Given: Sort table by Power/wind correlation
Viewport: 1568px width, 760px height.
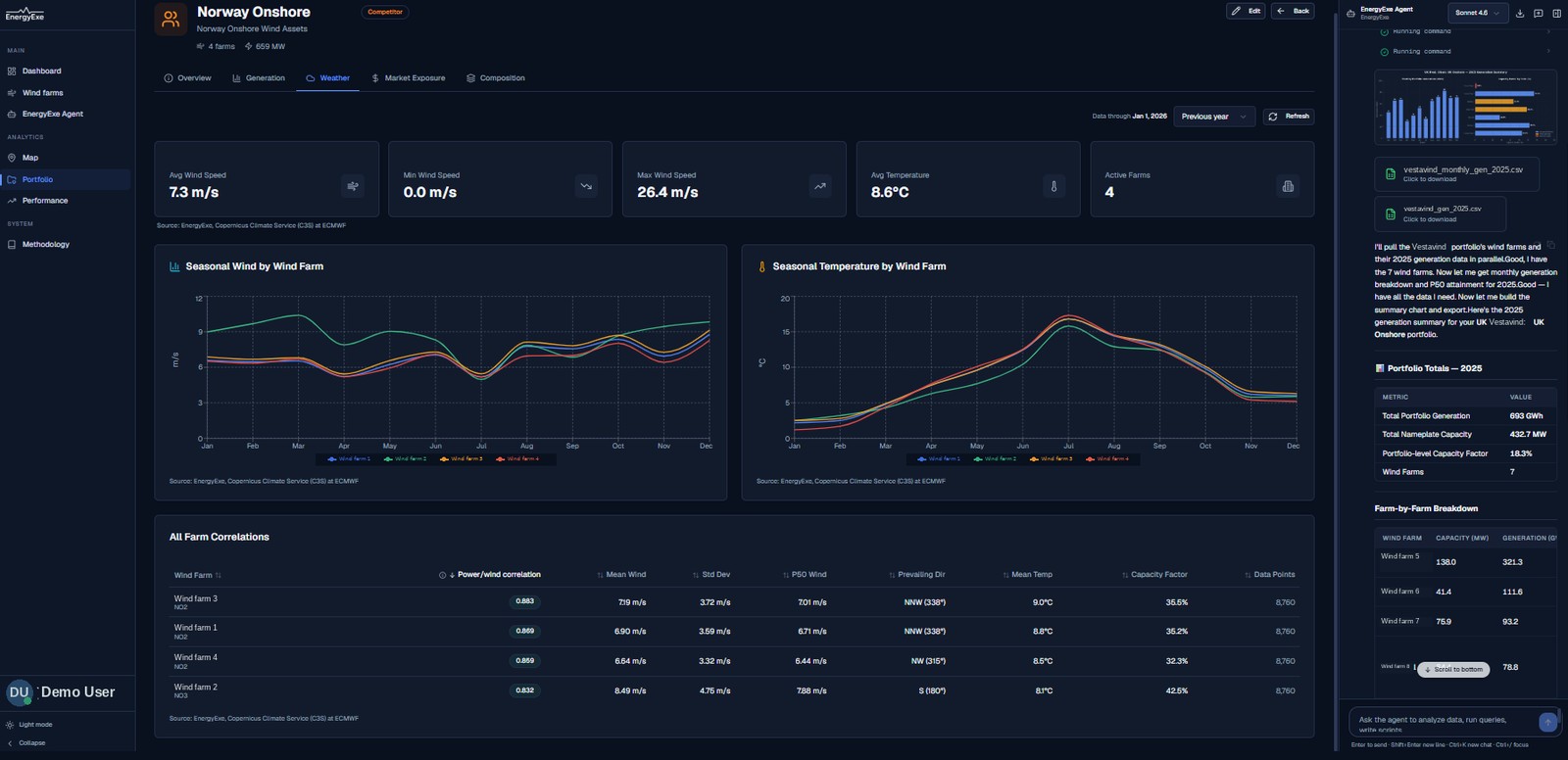Looking at the screenshot, I should tap(494, 575).
